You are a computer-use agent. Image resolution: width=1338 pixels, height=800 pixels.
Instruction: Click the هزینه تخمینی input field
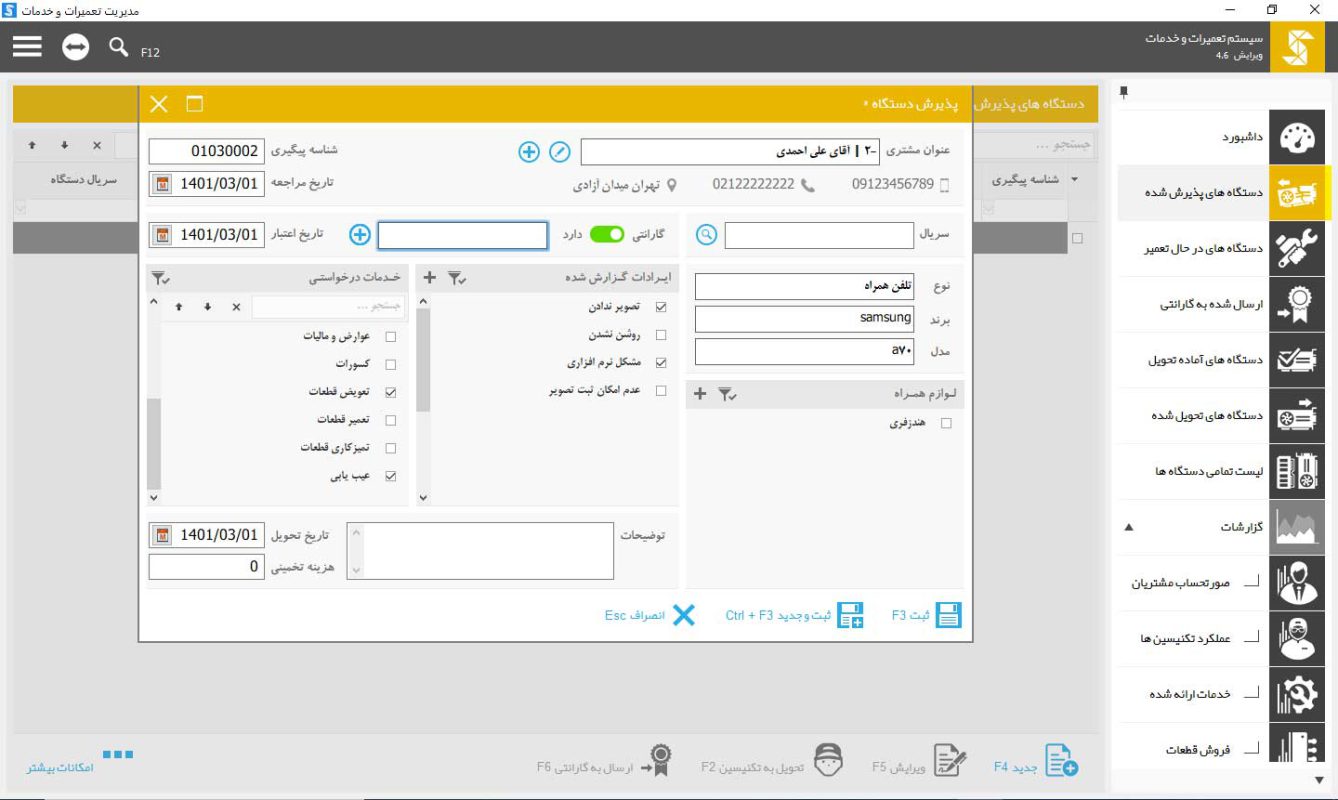(205, 566)
